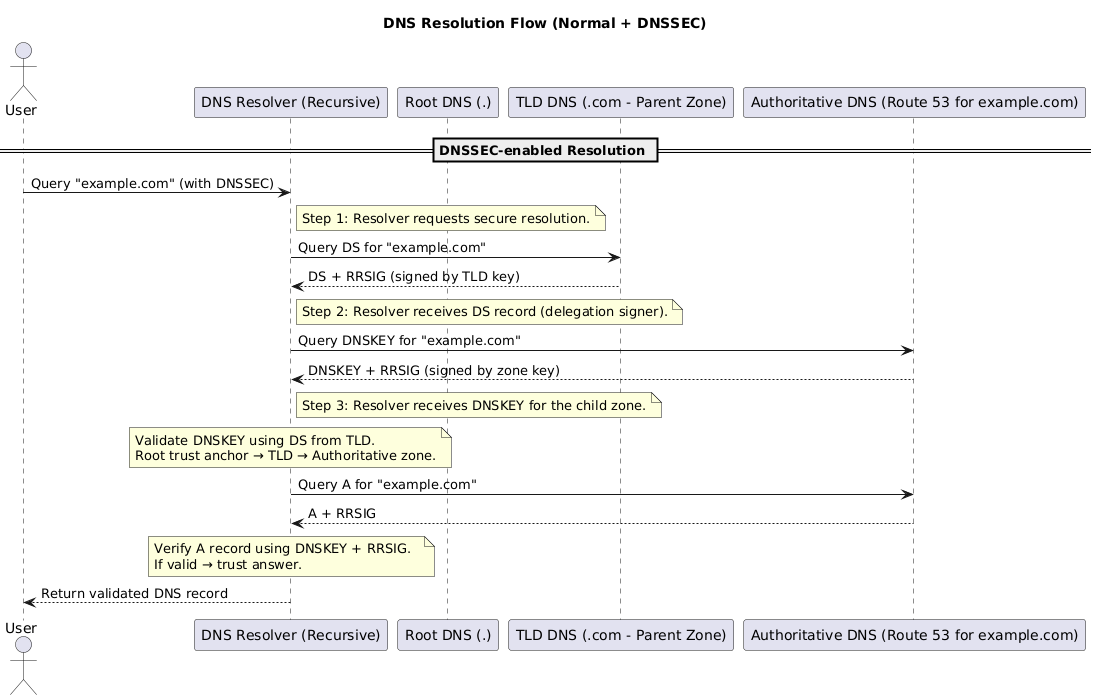This screenshot has height=700, width=1096.
Task: Select the top Root DNS (.) box
Action: tap(447, 102)
